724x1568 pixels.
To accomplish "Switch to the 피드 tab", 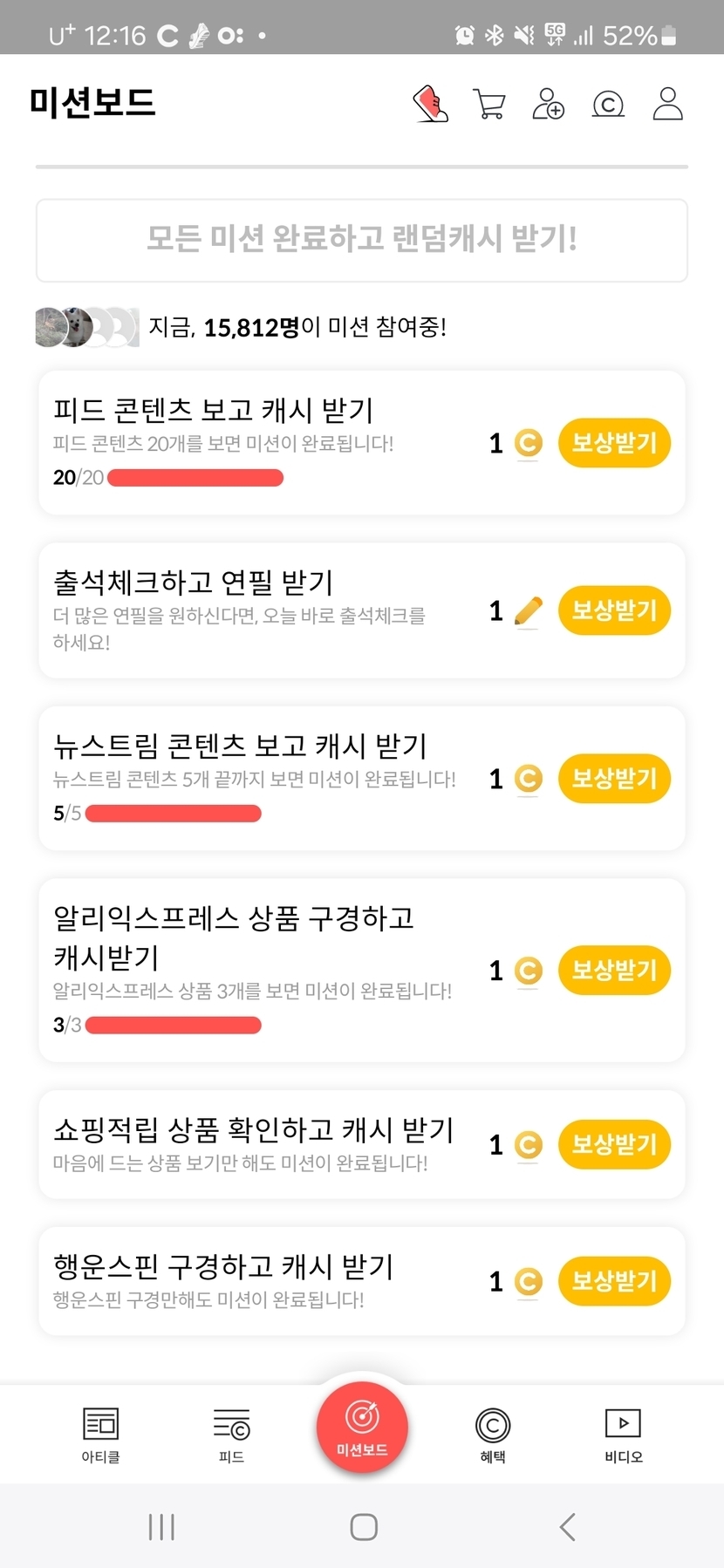I will (231, 1435).
